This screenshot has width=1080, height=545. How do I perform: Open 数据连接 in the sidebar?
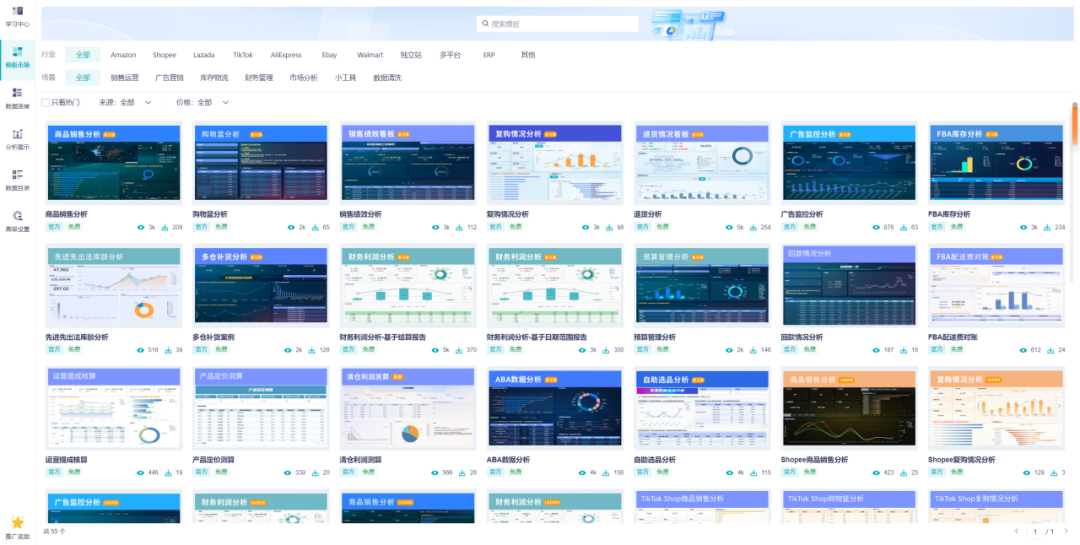pyautogui.click(x=18, y=99)
